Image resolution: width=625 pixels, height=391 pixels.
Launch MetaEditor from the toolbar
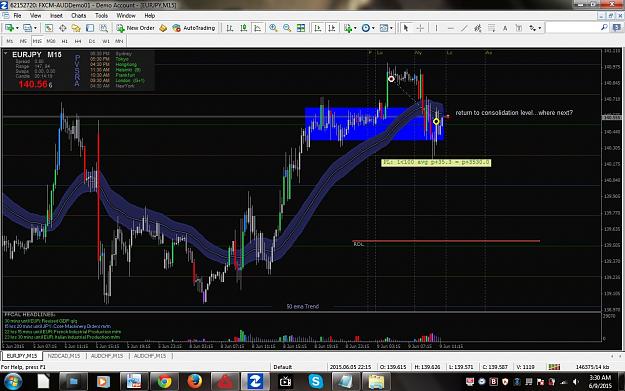pyautogui.click(x=163, y=28)
